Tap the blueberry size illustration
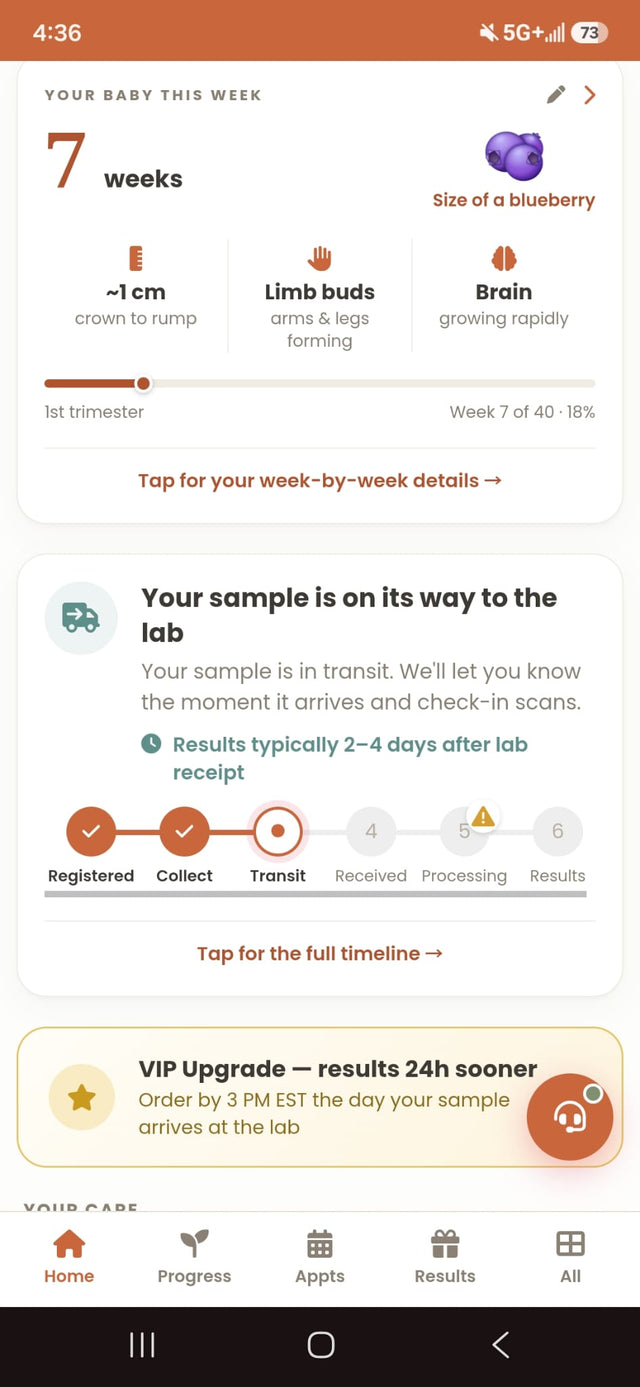This screenshot has height=1387, width=640. coord(514,156)
